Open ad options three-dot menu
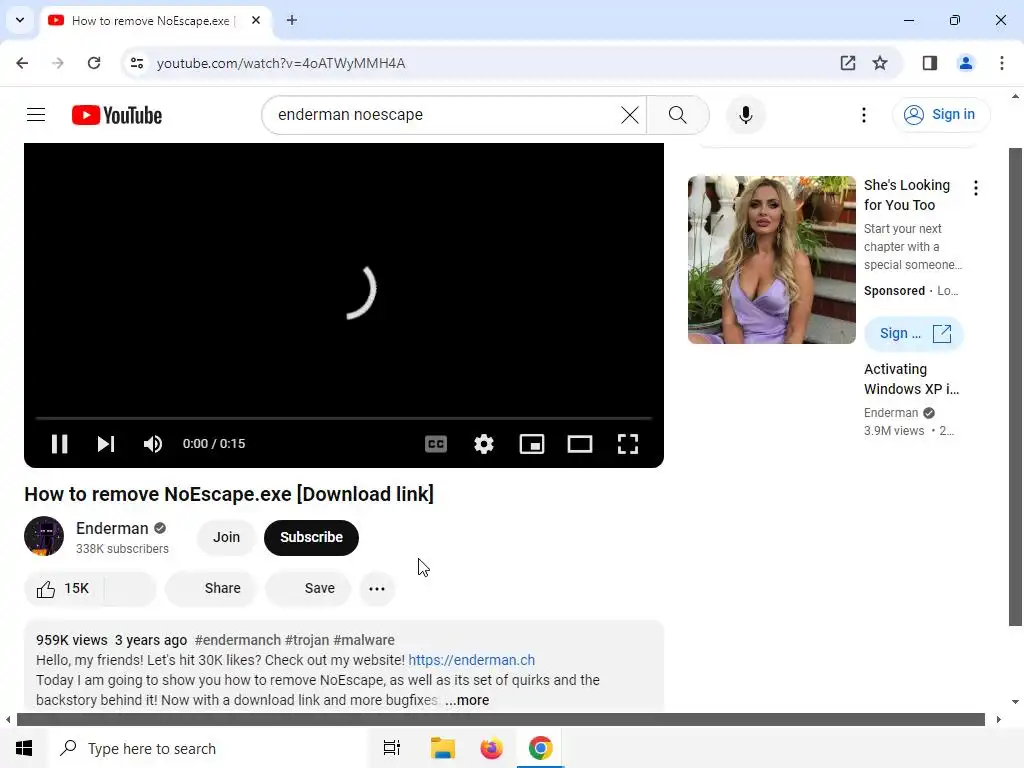This screenshot has height=768, width=1024. click(976, 188)
